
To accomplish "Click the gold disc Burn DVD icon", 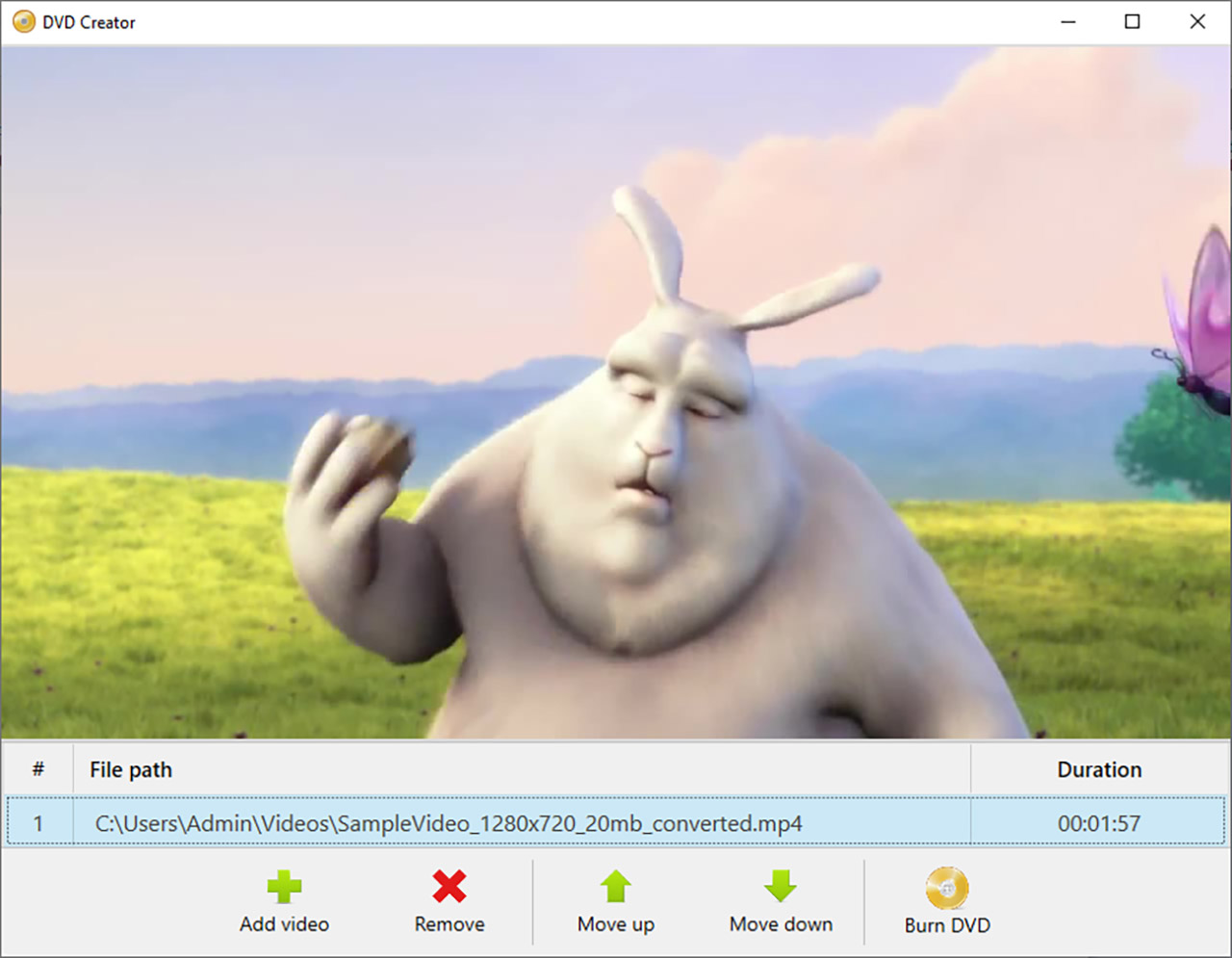I will (947, 888).
